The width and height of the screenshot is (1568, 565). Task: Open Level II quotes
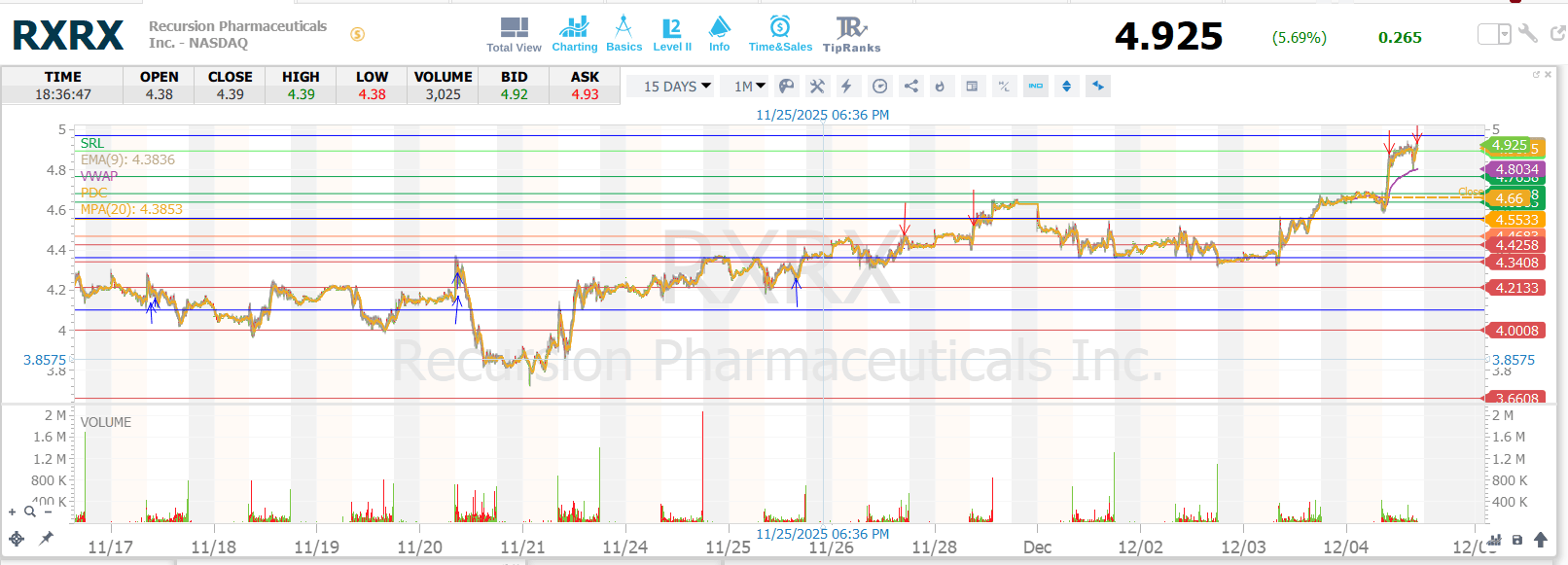672,34
